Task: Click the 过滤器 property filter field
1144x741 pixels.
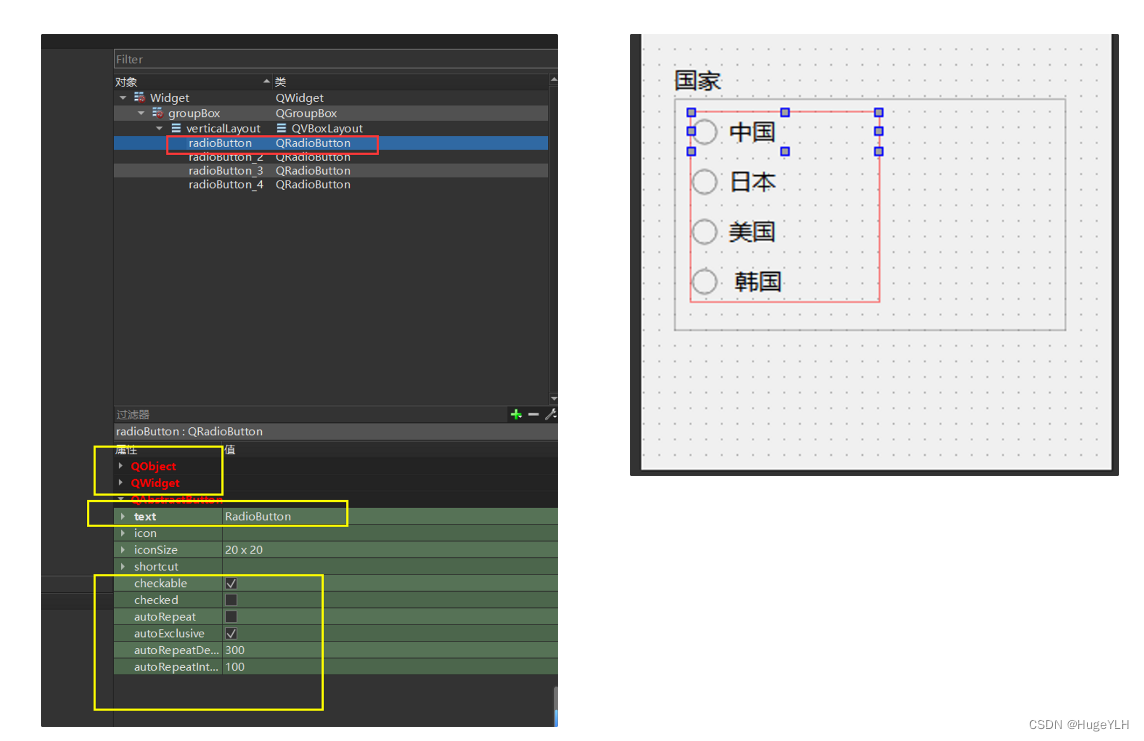Action: point(310,414)
